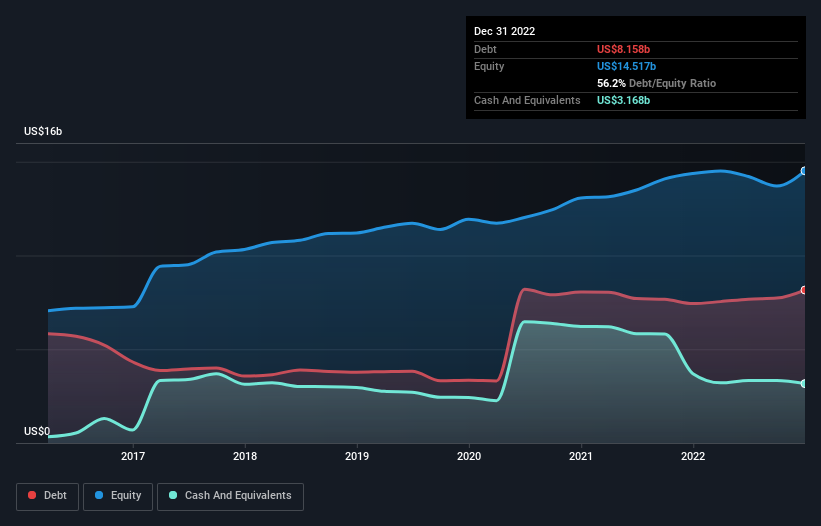Click the blue Equity legend dot
Image resolution: width=821 pixels, height=526 pixels.
click(x=98, y=495)
